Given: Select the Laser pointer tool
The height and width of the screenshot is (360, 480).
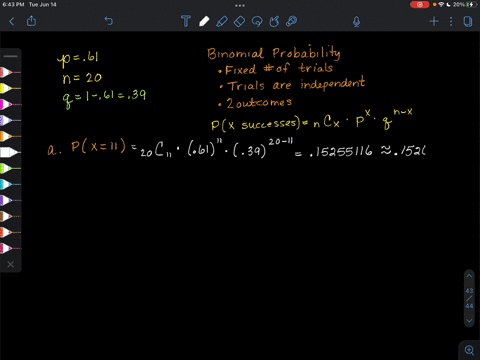Looking at the screenshot, I should (292, 21).
